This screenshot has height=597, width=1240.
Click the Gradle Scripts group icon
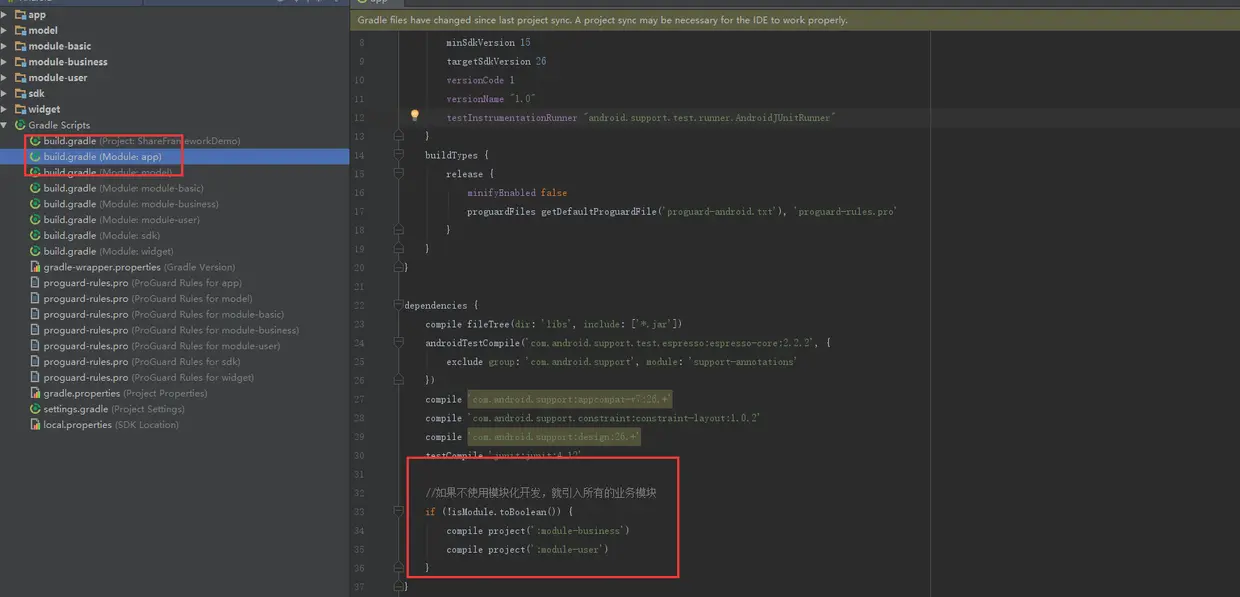(x=20, y=125)
